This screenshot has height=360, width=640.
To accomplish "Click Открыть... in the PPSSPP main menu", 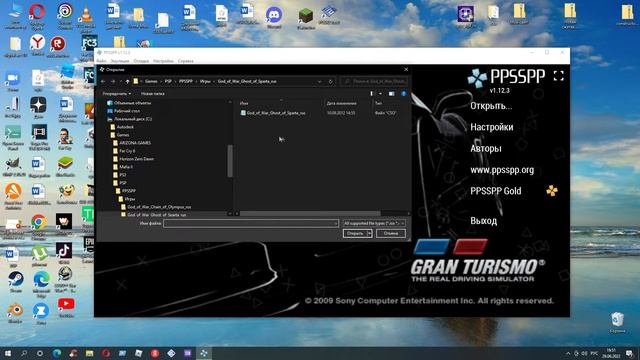I will pyautogui.click(x=491, y=106).
